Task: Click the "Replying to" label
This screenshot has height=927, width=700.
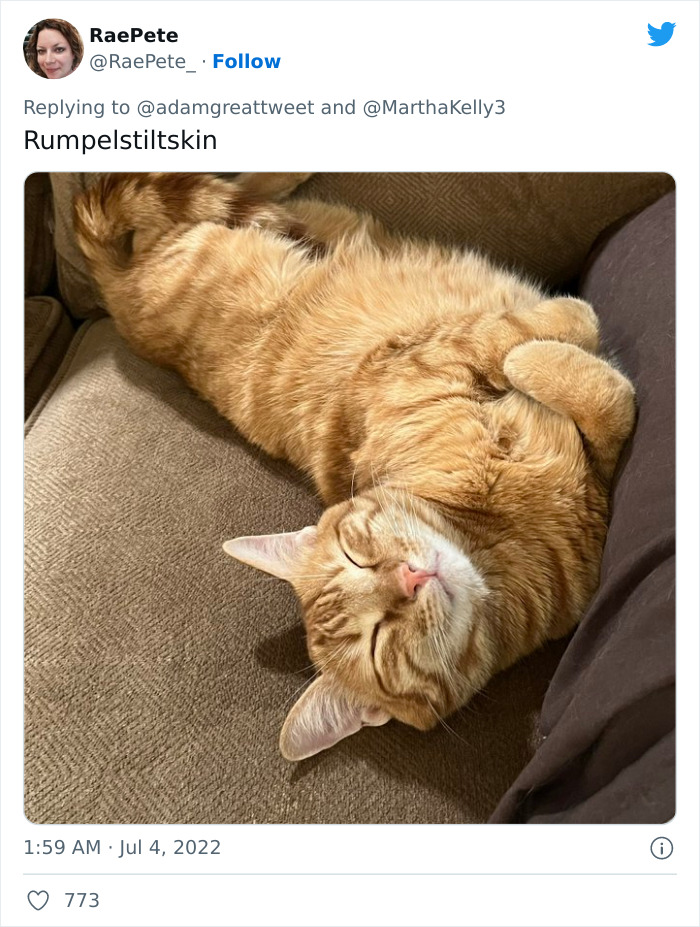Action: (x=76, y=108)
